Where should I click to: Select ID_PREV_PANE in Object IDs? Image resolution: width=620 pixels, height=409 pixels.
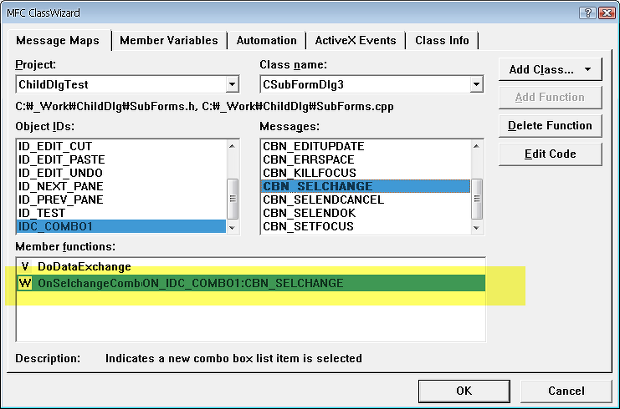122,200
